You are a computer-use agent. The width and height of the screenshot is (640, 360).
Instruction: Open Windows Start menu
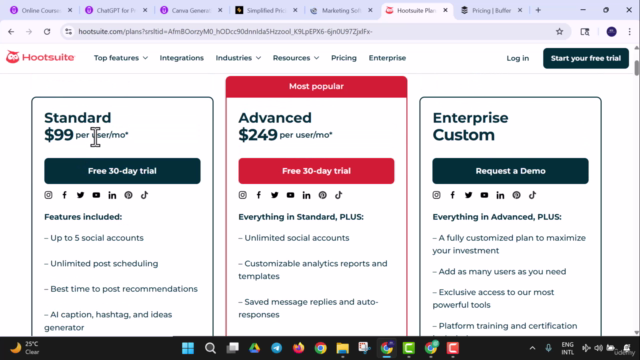click(188, 348)
